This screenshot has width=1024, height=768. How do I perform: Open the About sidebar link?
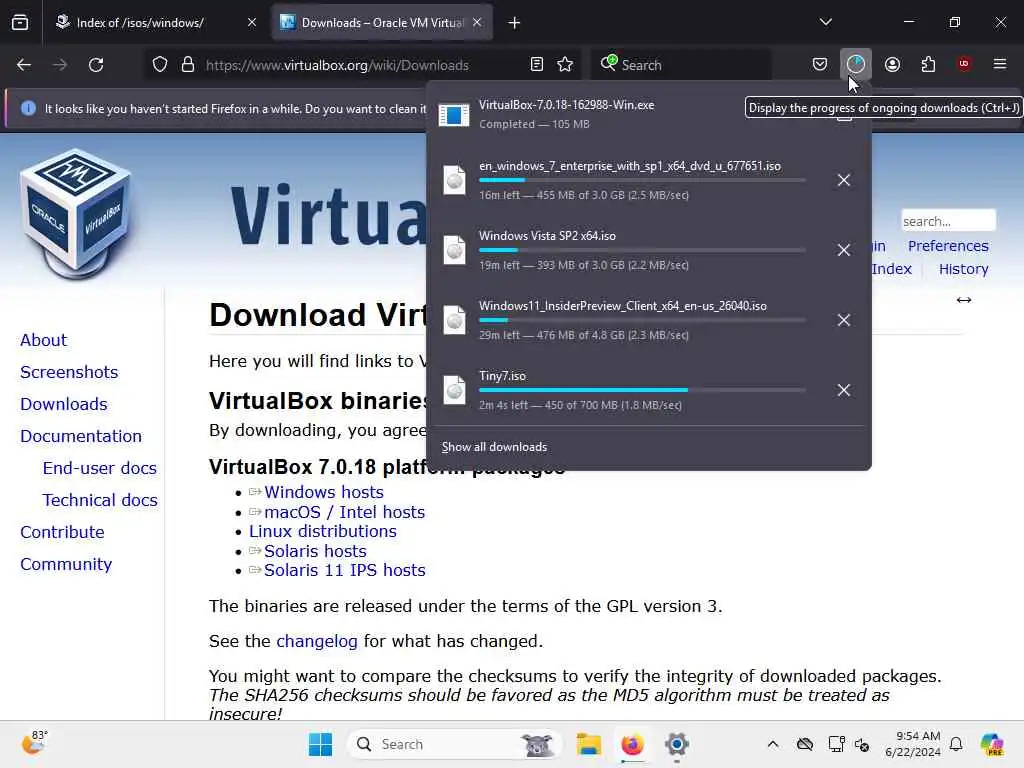(x=43, y=340)
